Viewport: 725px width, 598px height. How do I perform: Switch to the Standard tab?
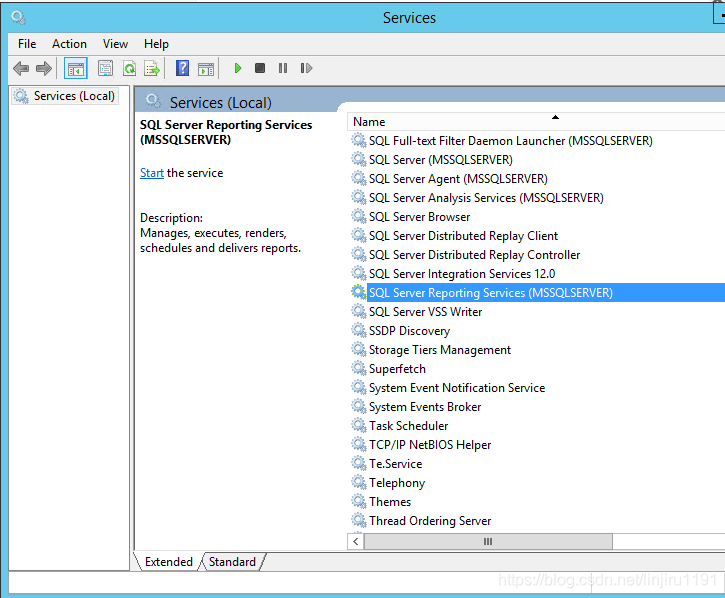coord(232,561)
